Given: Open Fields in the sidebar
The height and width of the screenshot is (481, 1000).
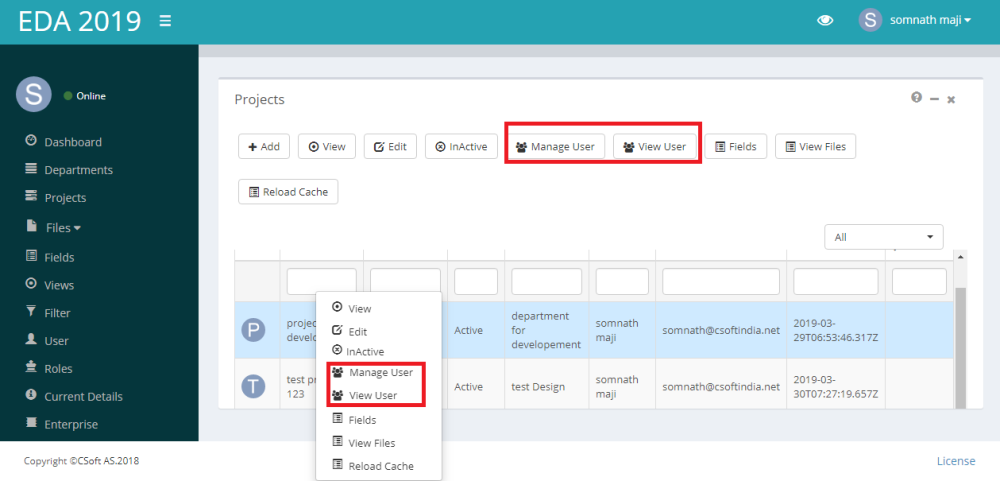Looking at the screenshot, I should 59,258.
